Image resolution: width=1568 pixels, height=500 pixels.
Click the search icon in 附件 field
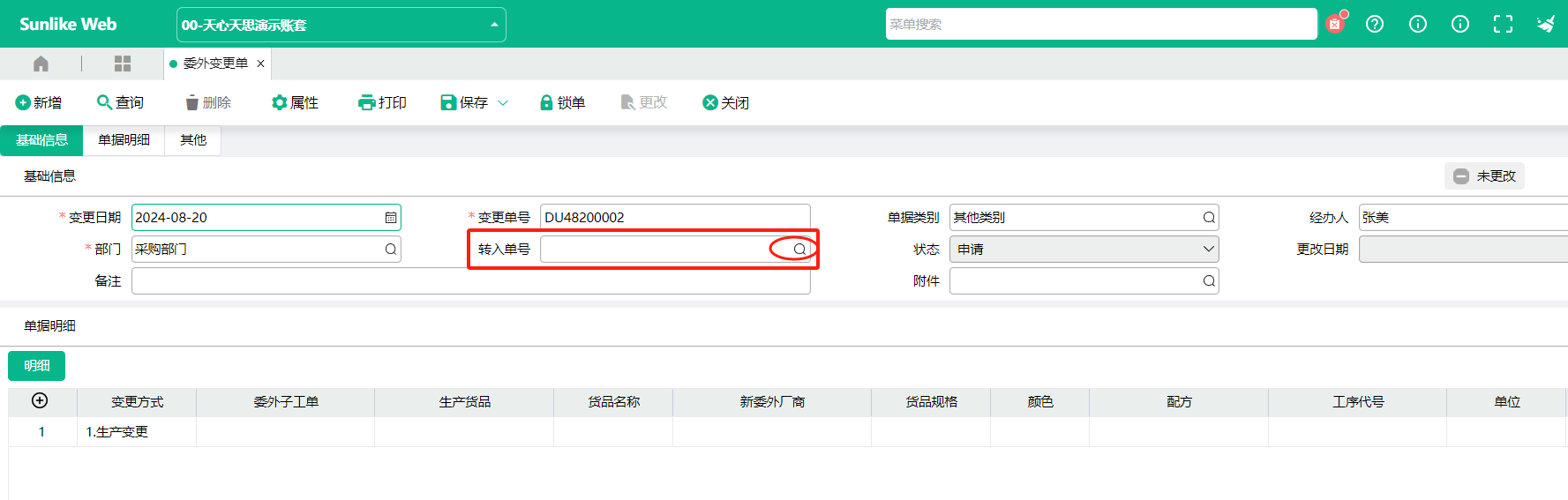click(x=1209, y=281)
